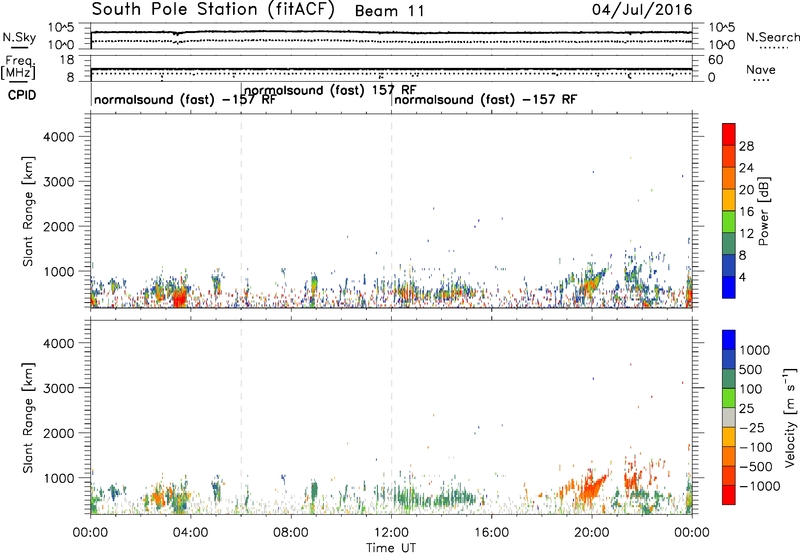Click the '08:00' time axis label

point(291,532)
